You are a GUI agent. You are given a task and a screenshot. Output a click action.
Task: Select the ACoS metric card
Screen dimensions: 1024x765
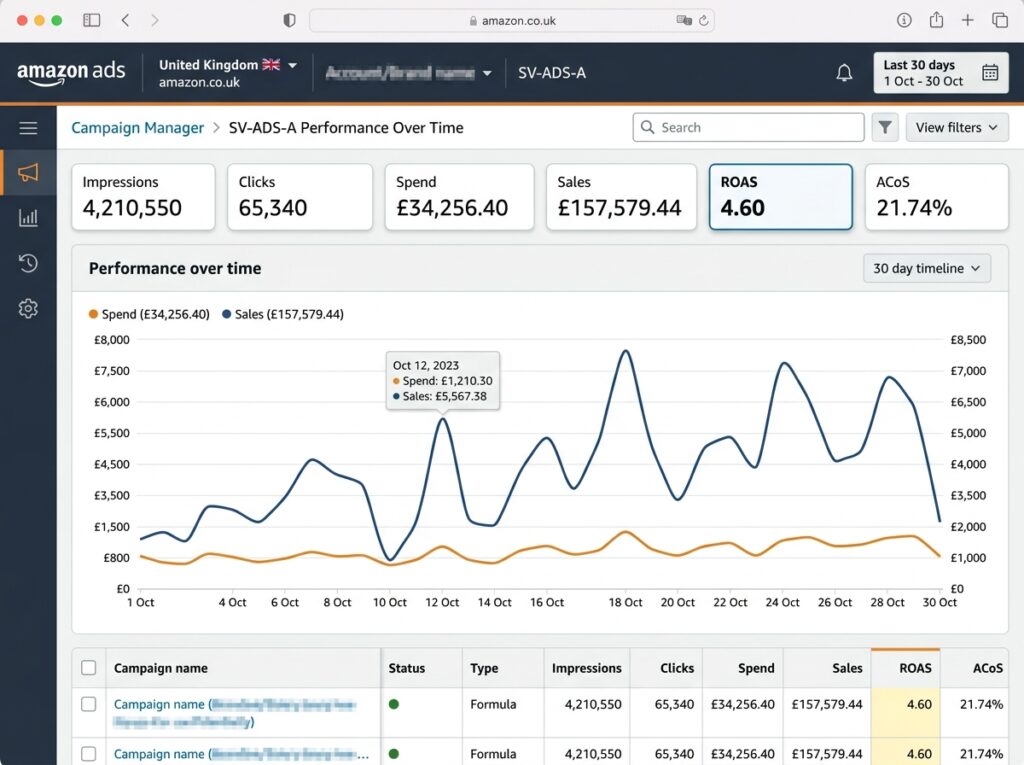point(936,197)
